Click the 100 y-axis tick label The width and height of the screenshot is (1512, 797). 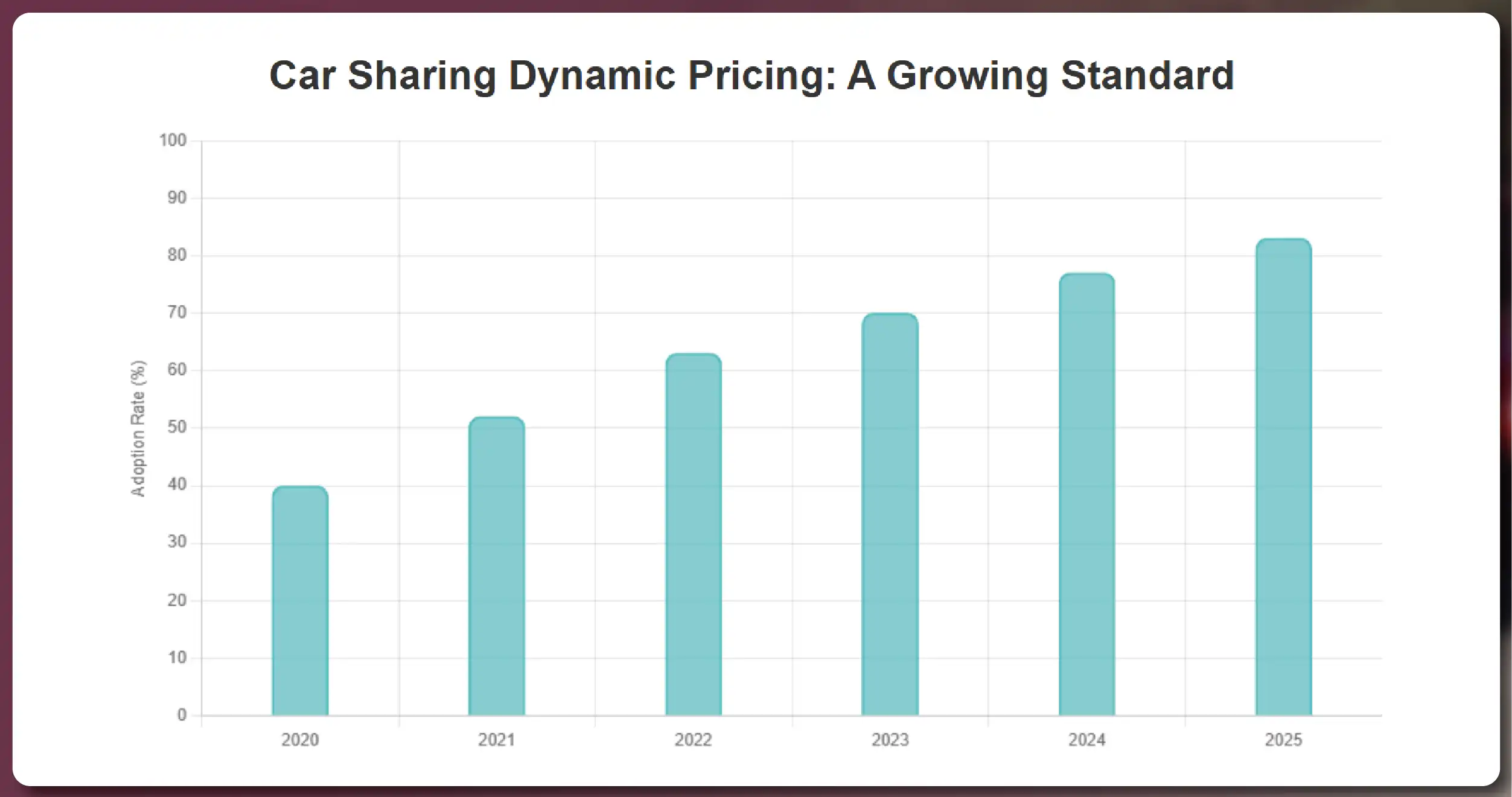pos(173,141)
